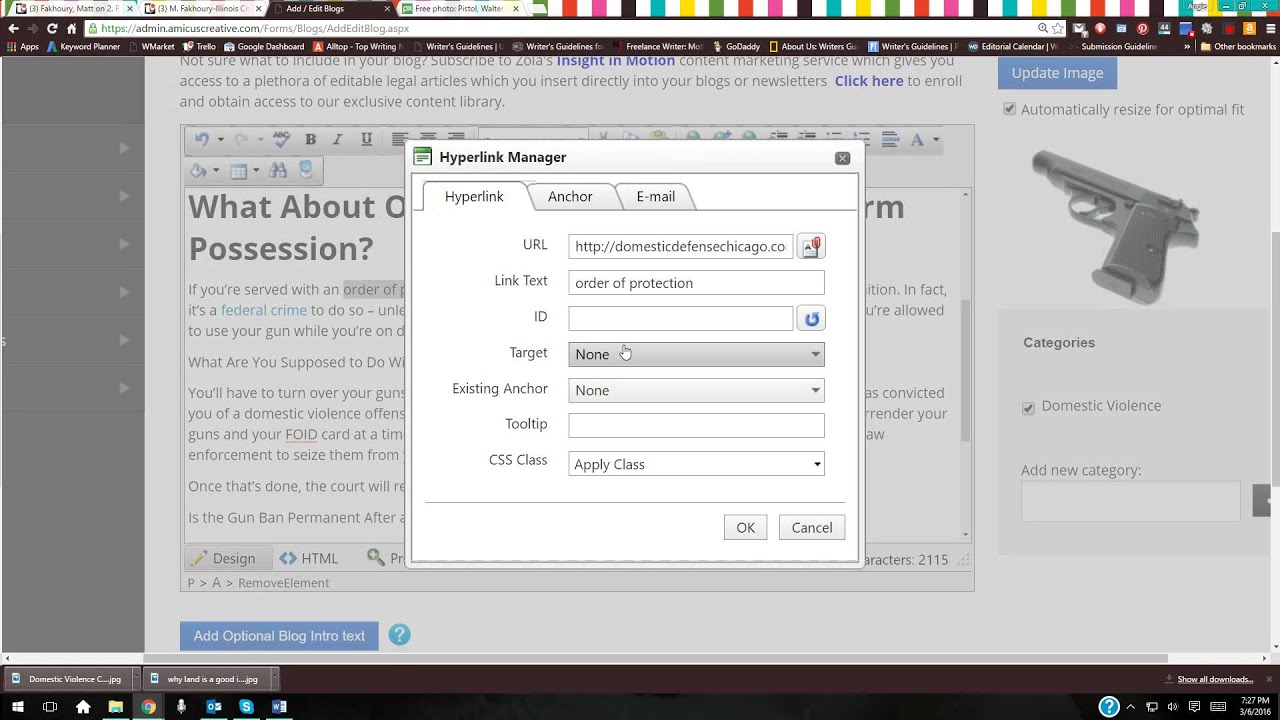The height and width of the screenshot is (720, 1280).
Task: Expand the insert table dropdown arrow
Action: 255,171
